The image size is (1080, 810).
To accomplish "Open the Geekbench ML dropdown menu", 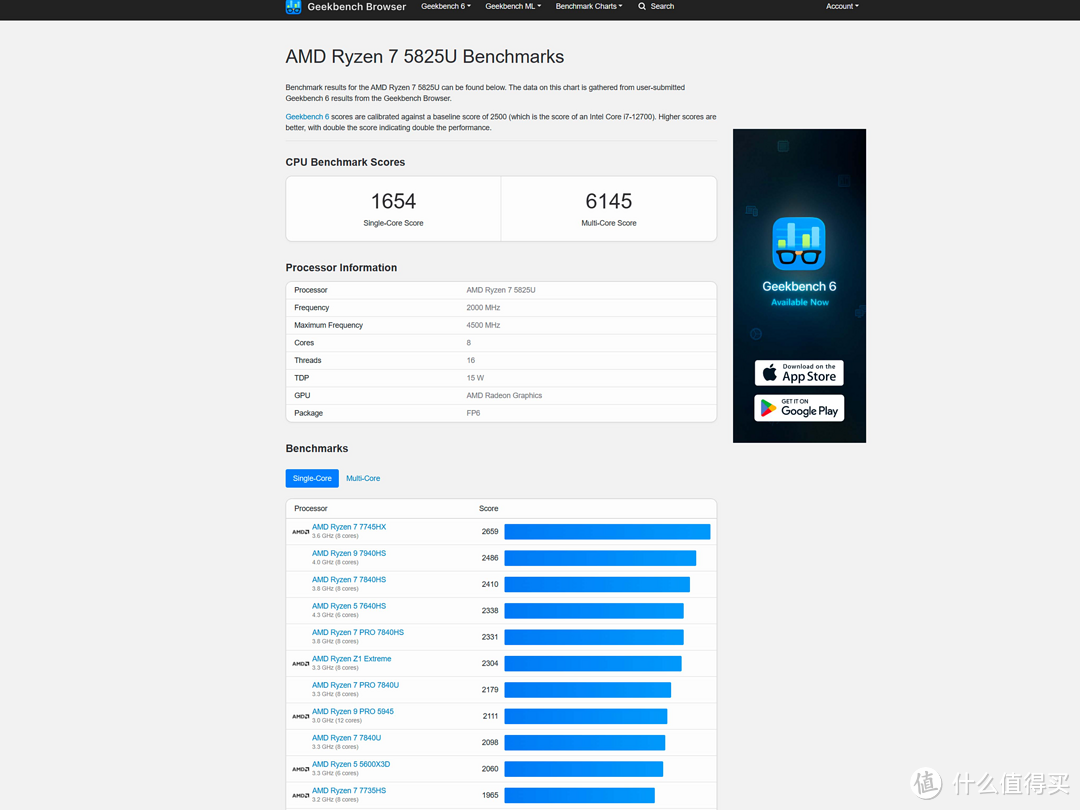I will click(x=513, y=6).
